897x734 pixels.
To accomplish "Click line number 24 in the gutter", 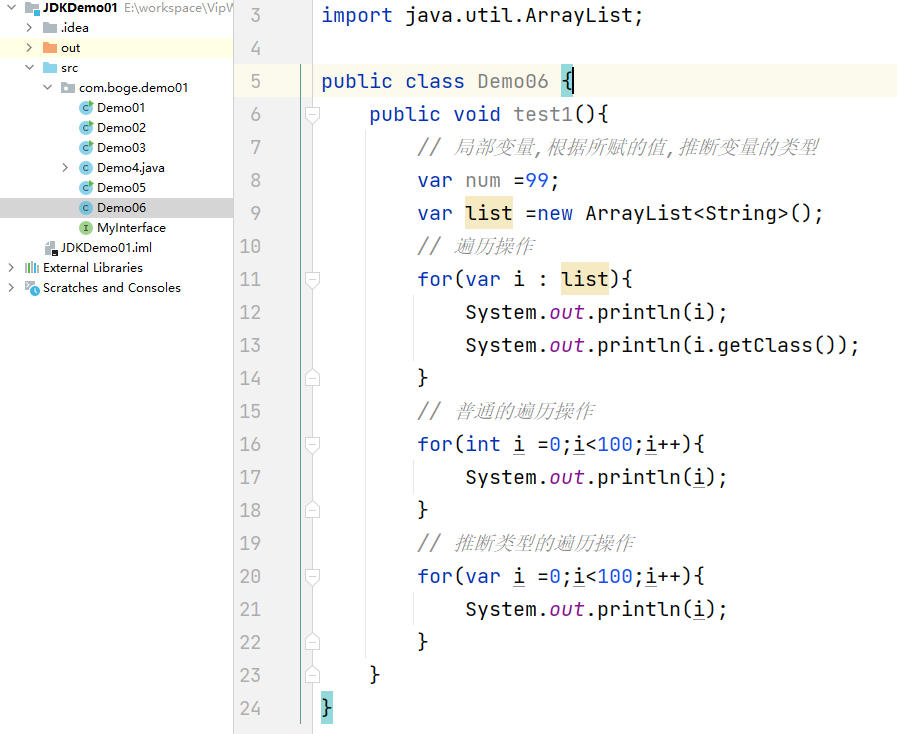I will (x=250, y=708).
